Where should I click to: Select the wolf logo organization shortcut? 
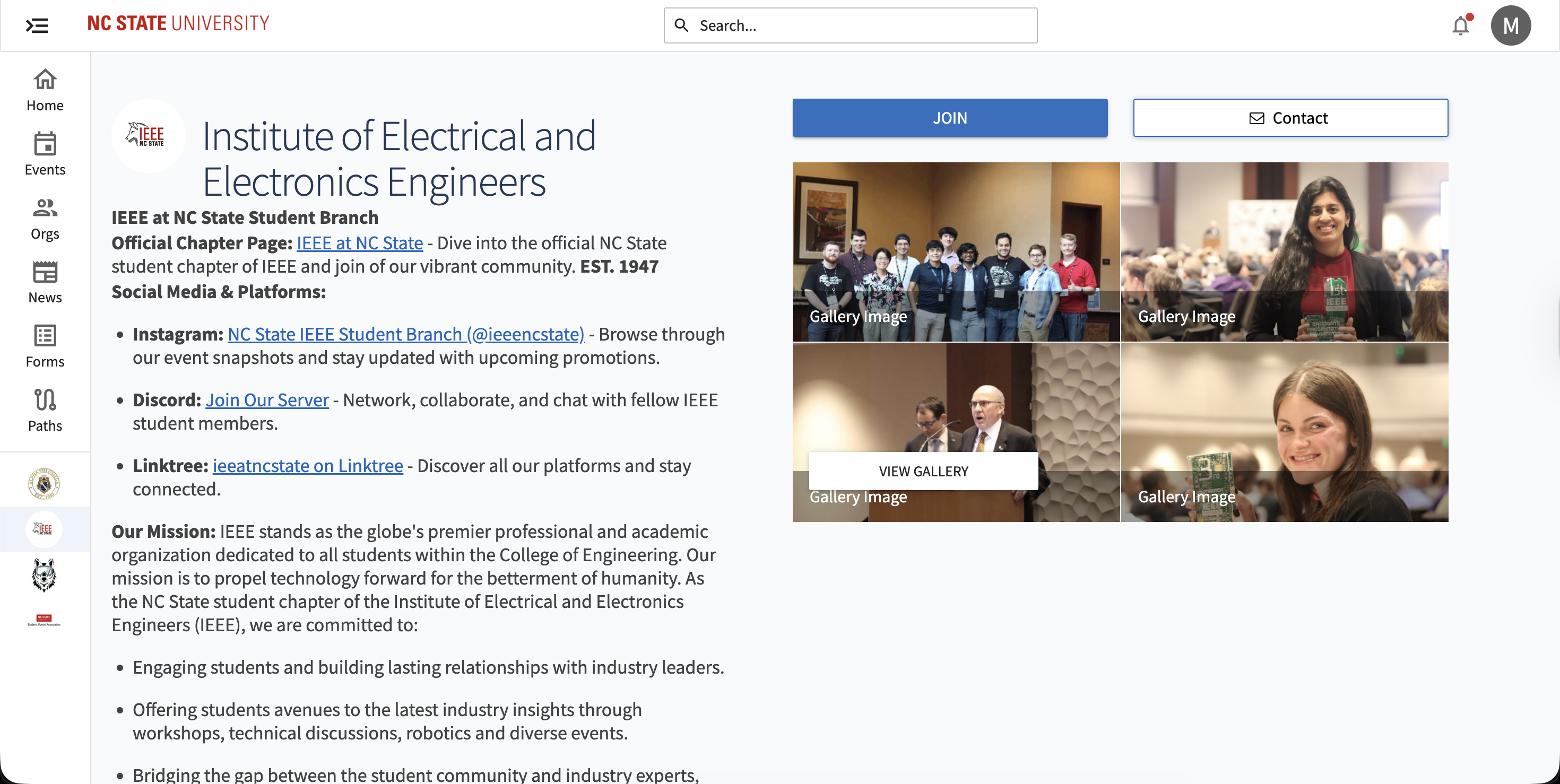pyautogui.click(x=44, y=574)
